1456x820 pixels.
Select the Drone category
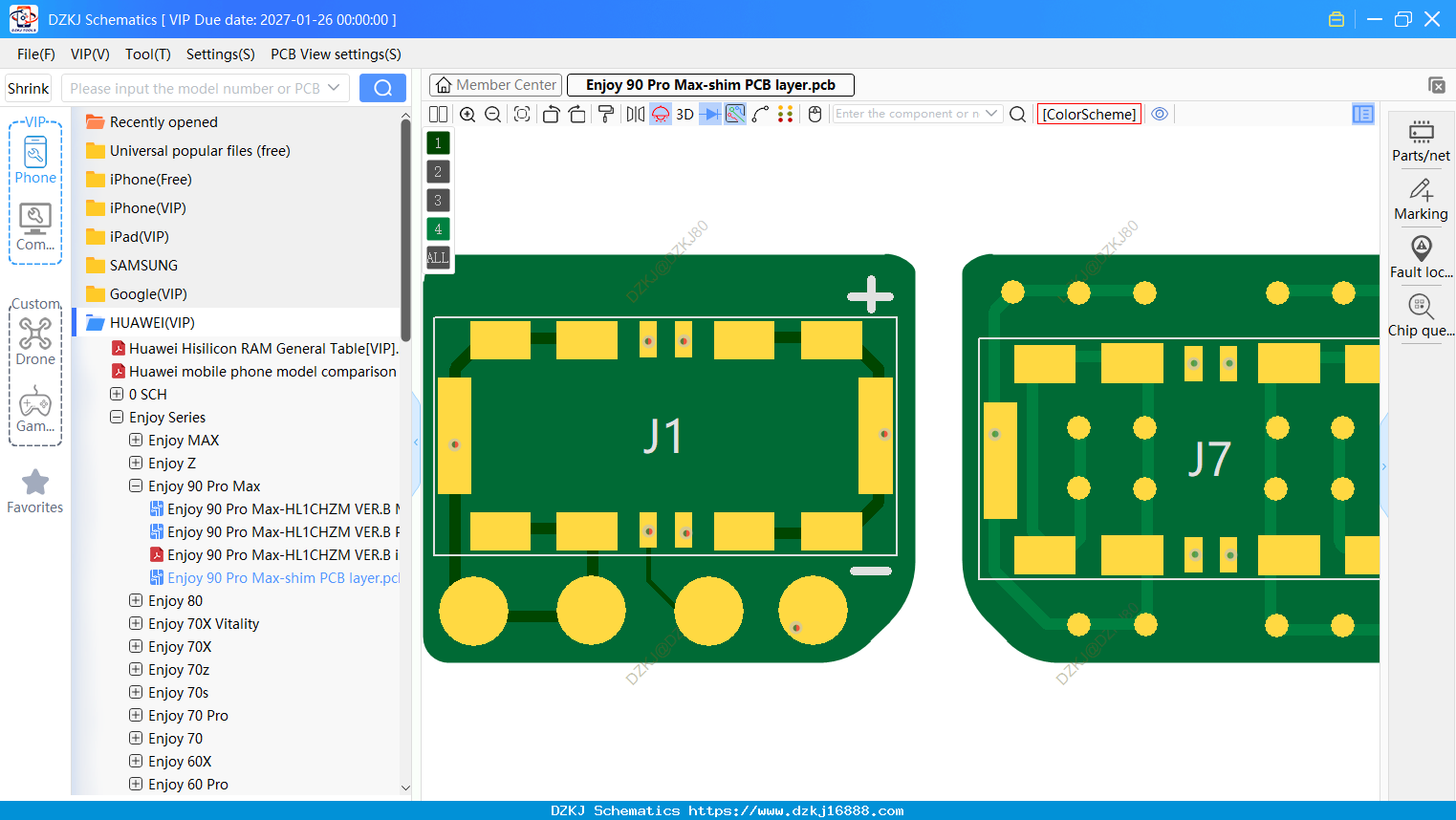click(x=35, y=341)
